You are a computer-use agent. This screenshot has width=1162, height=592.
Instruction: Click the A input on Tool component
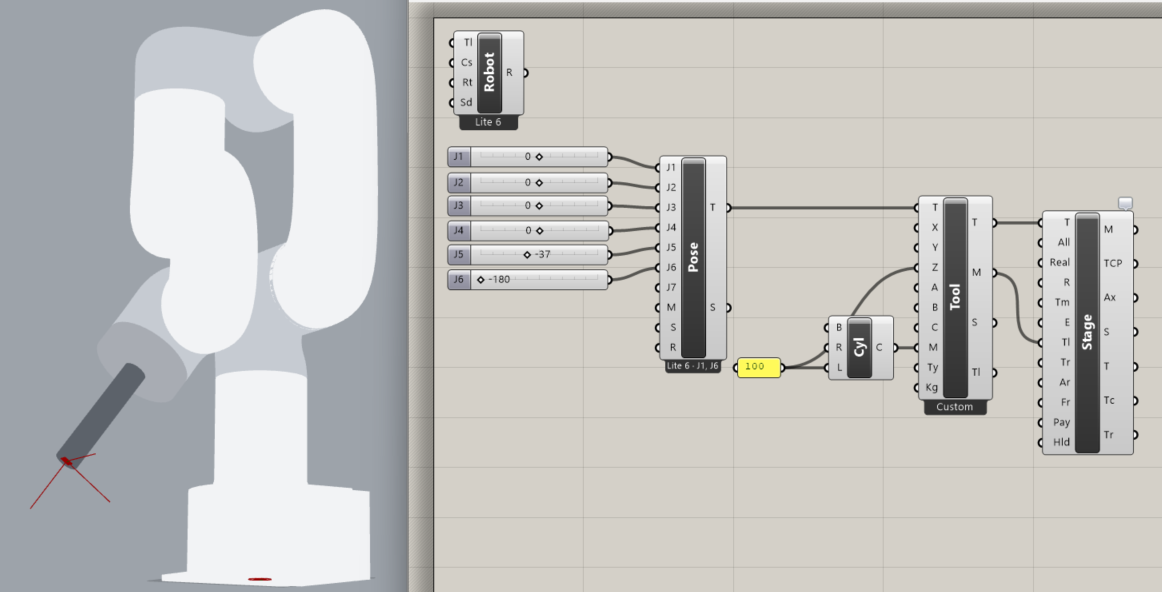934,287
